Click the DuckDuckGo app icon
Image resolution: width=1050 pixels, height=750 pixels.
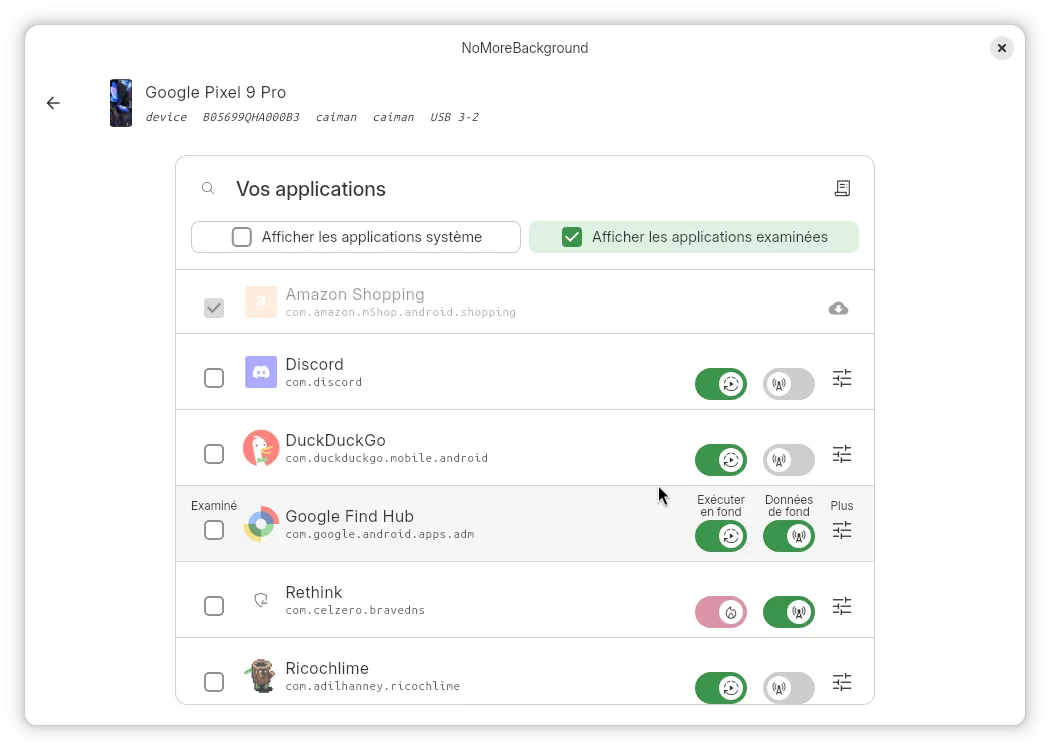(260, 448)
